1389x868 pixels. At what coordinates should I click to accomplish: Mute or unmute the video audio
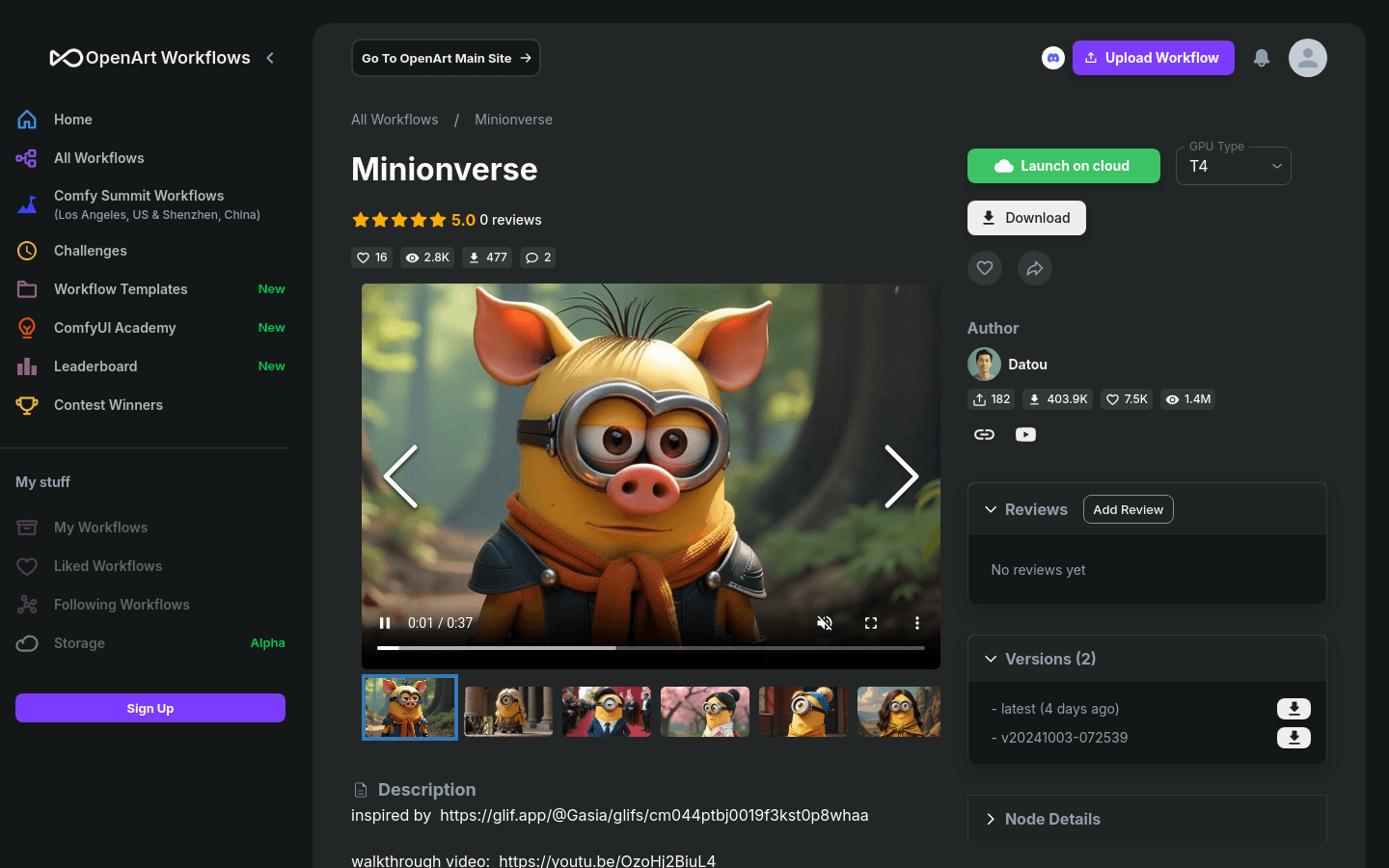pos(825,623)
